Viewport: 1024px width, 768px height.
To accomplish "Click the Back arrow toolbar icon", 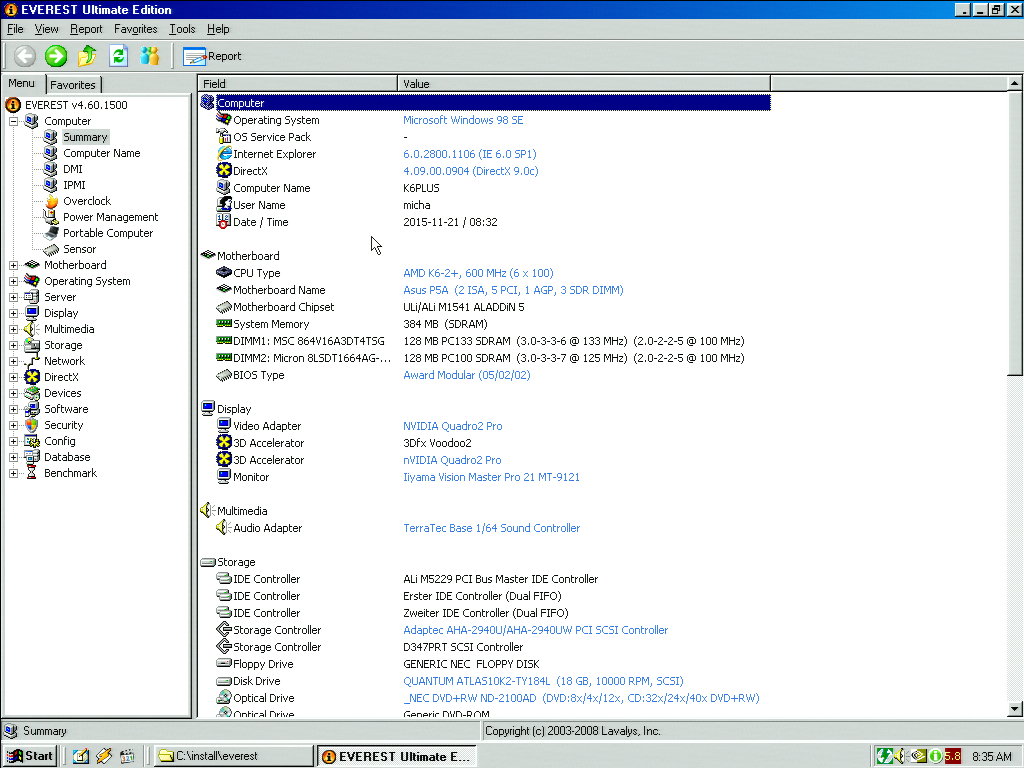I will (x=25, y=56).
